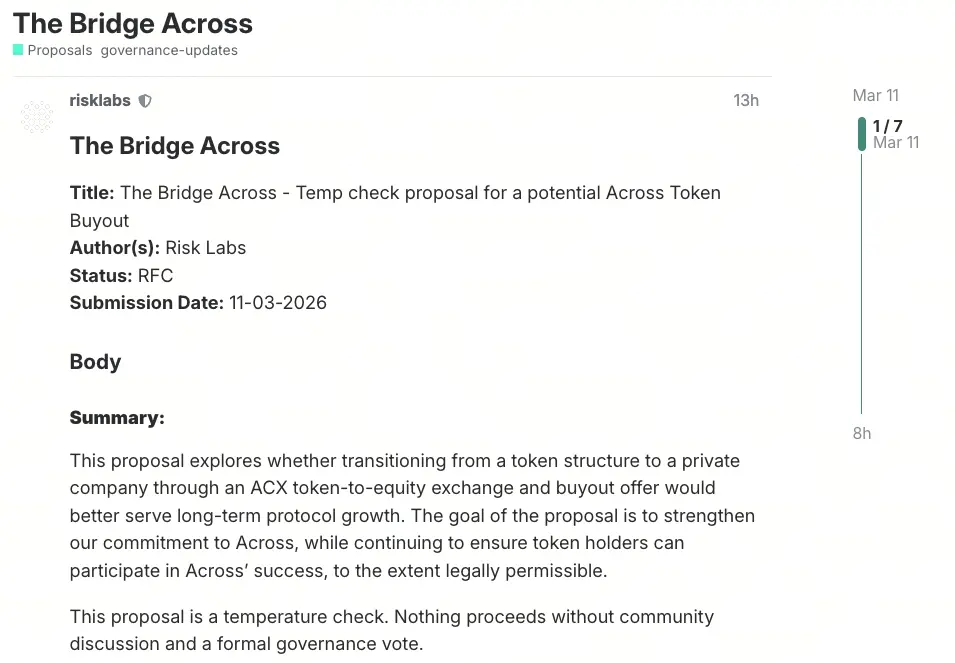
Task: Click the Risk Labs author name text
Action: pyautogui.click(x=205, y=247)
